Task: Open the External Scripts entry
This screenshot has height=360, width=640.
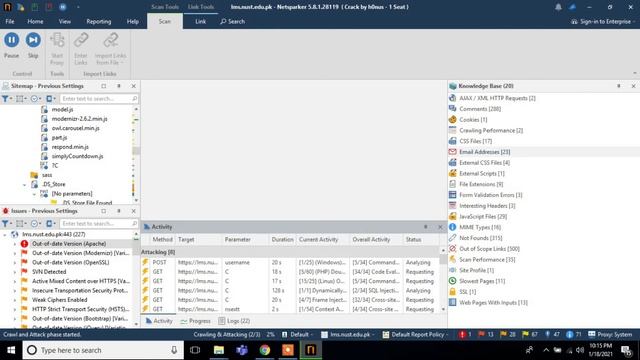Action: pos(482,173)
